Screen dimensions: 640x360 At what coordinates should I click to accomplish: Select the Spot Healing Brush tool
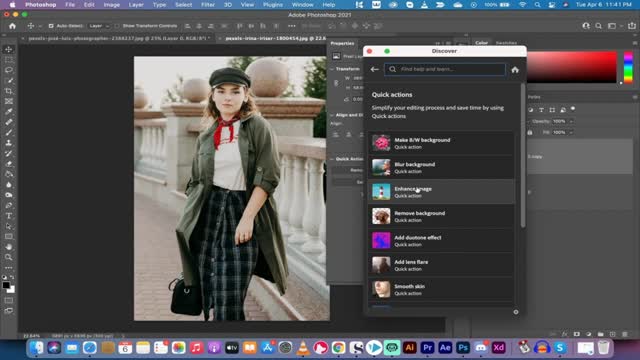(x=9, y=122)
